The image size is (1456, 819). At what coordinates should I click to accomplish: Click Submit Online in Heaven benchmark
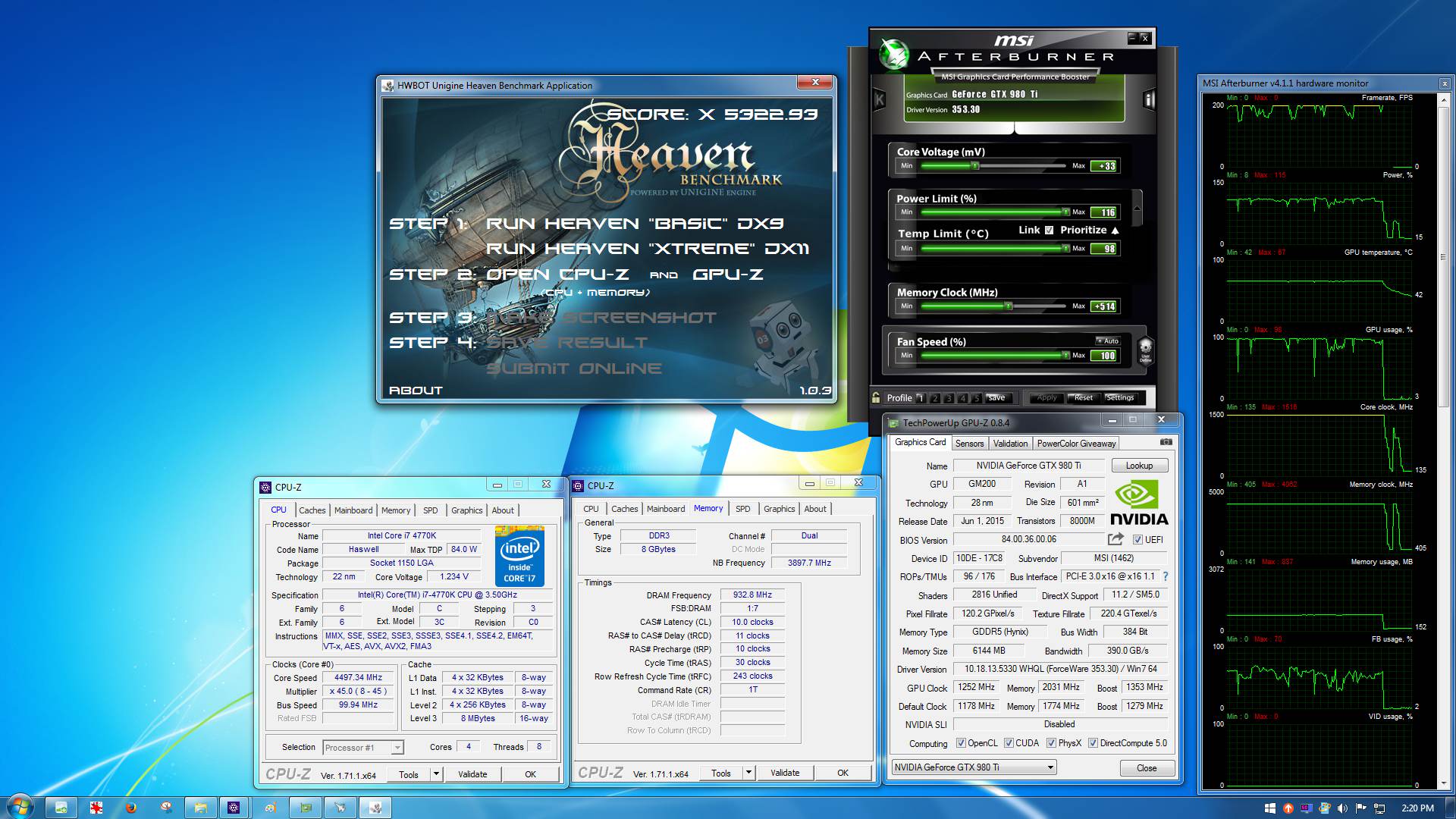tap(573, 369)
